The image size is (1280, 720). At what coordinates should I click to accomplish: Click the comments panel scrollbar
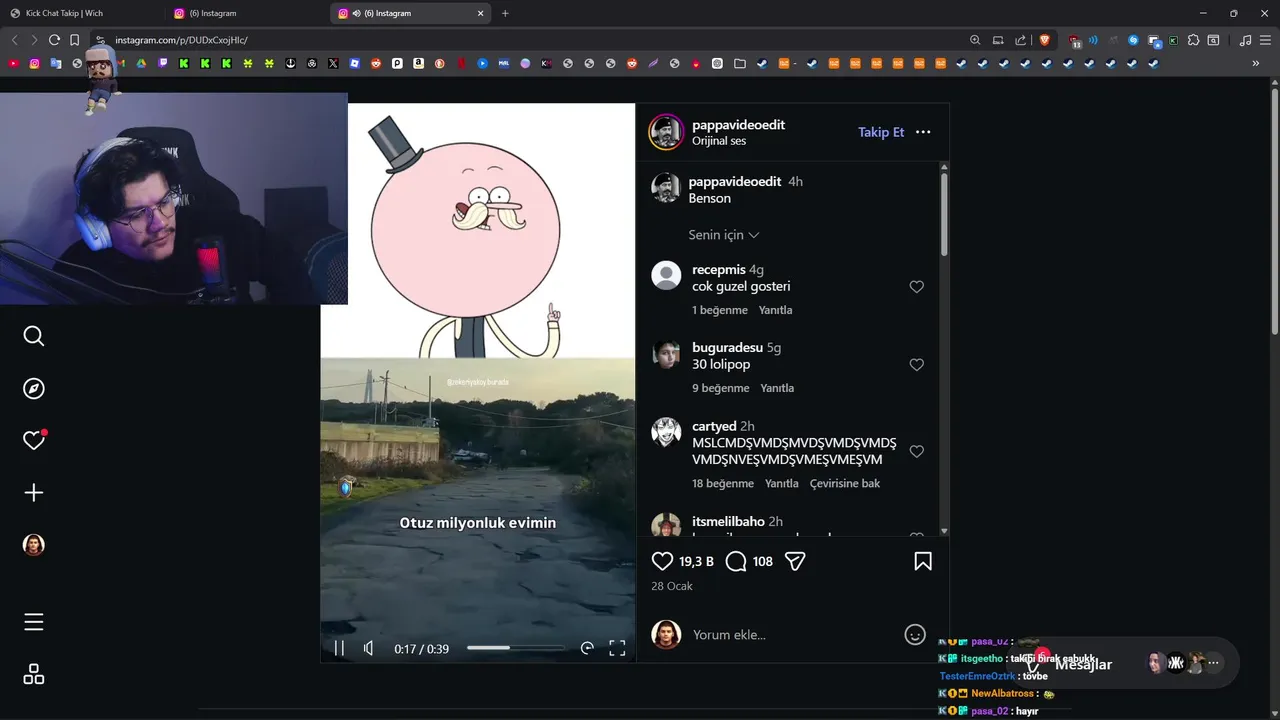[944, 215]
